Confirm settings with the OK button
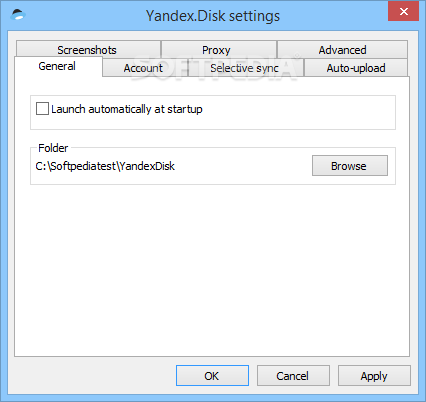426x402 pixels. pos(212,376)
